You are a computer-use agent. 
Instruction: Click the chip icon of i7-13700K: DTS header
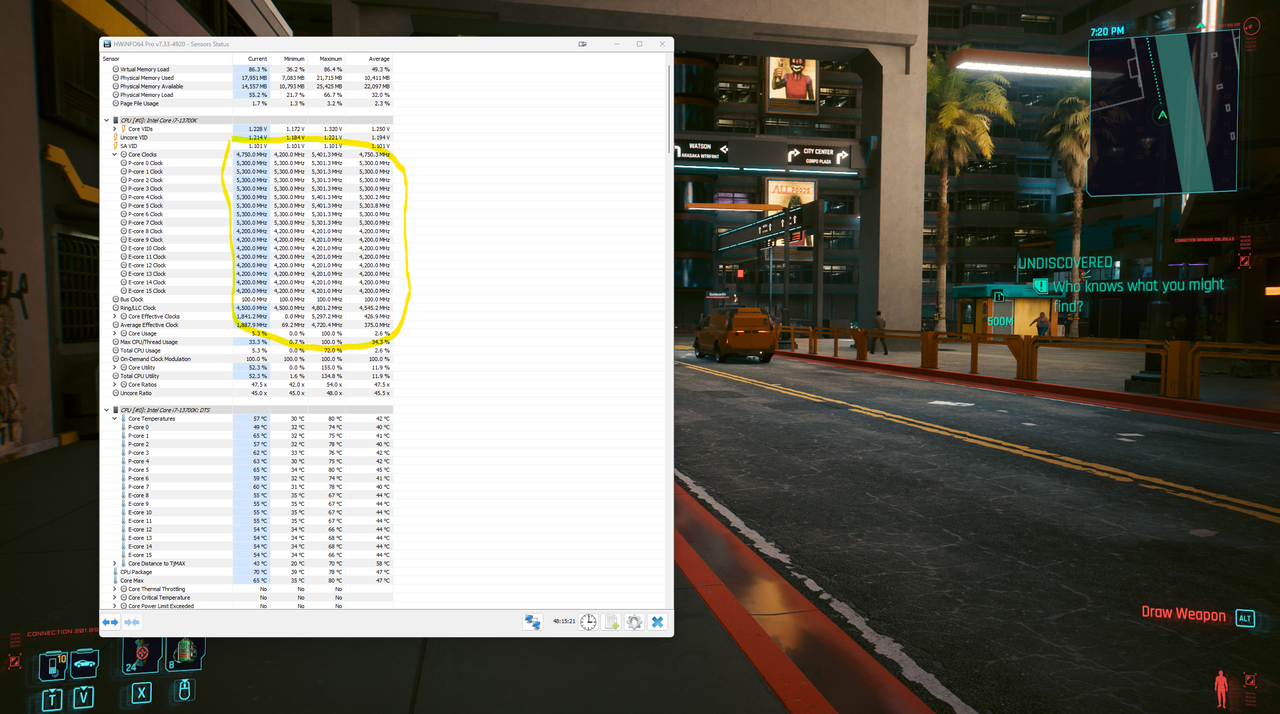click(116, 410)
